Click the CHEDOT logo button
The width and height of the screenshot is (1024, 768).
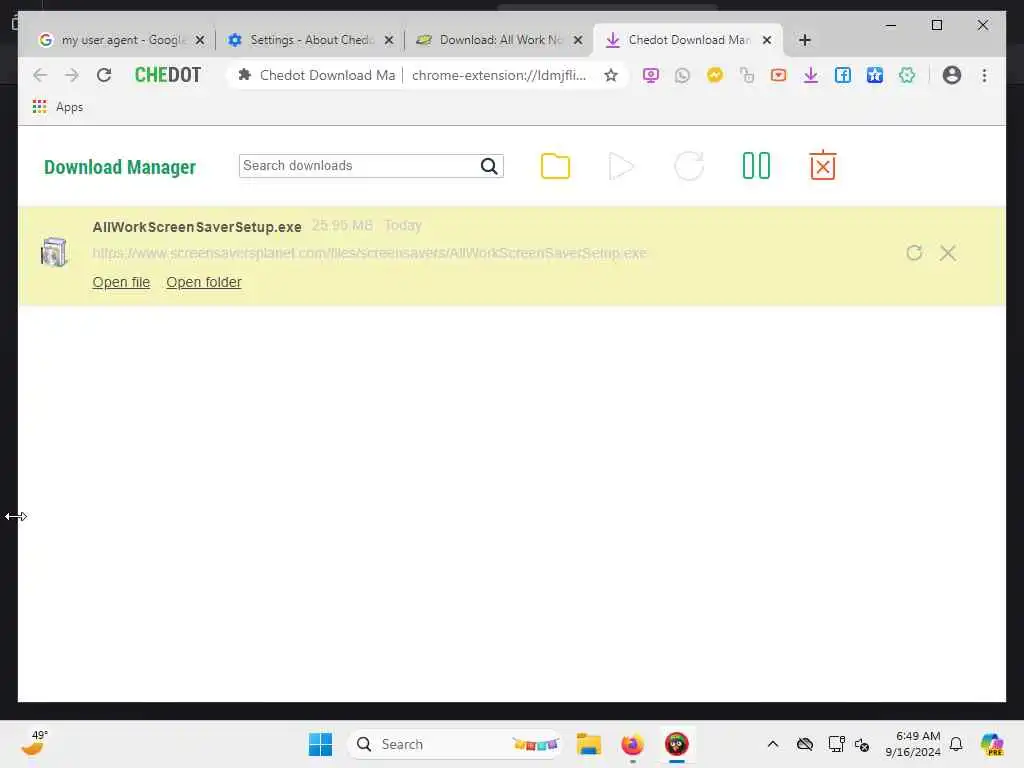(x=168, y=75)
